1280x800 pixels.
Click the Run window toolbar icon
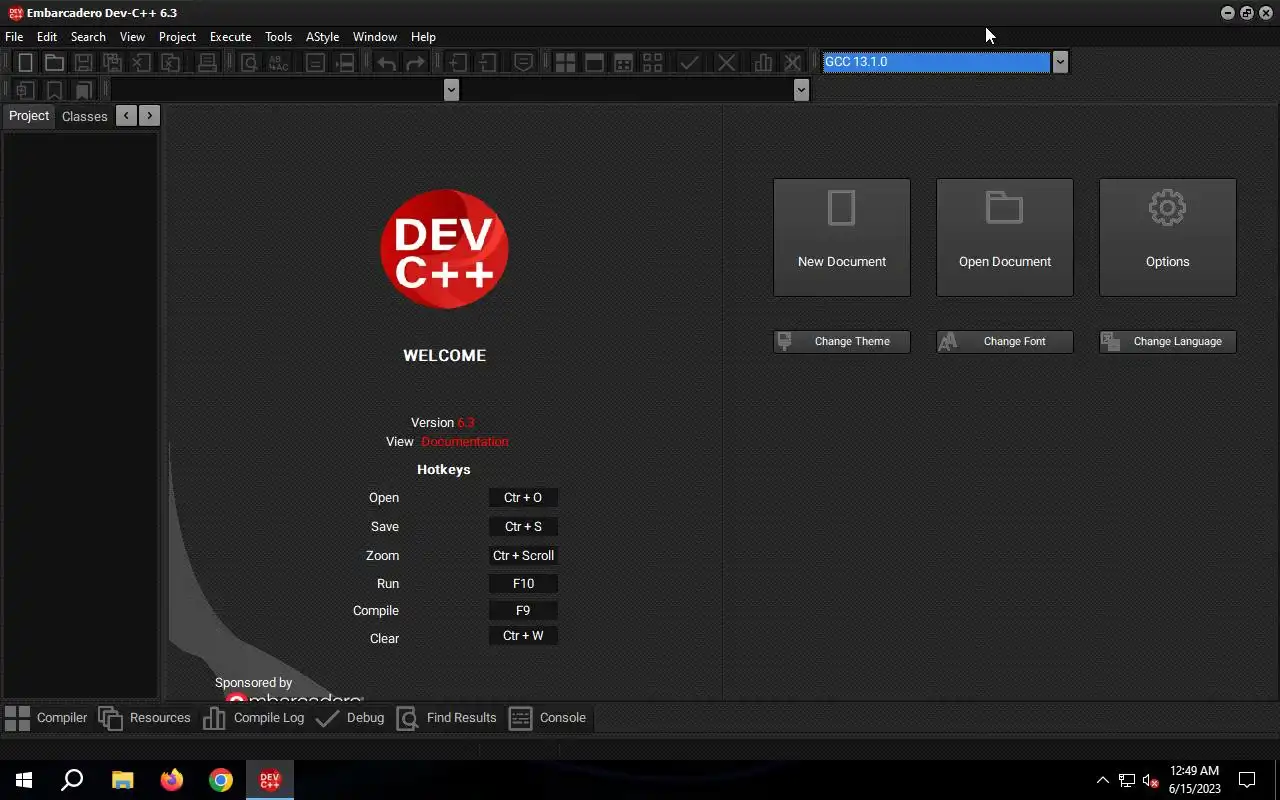[594, 62]
